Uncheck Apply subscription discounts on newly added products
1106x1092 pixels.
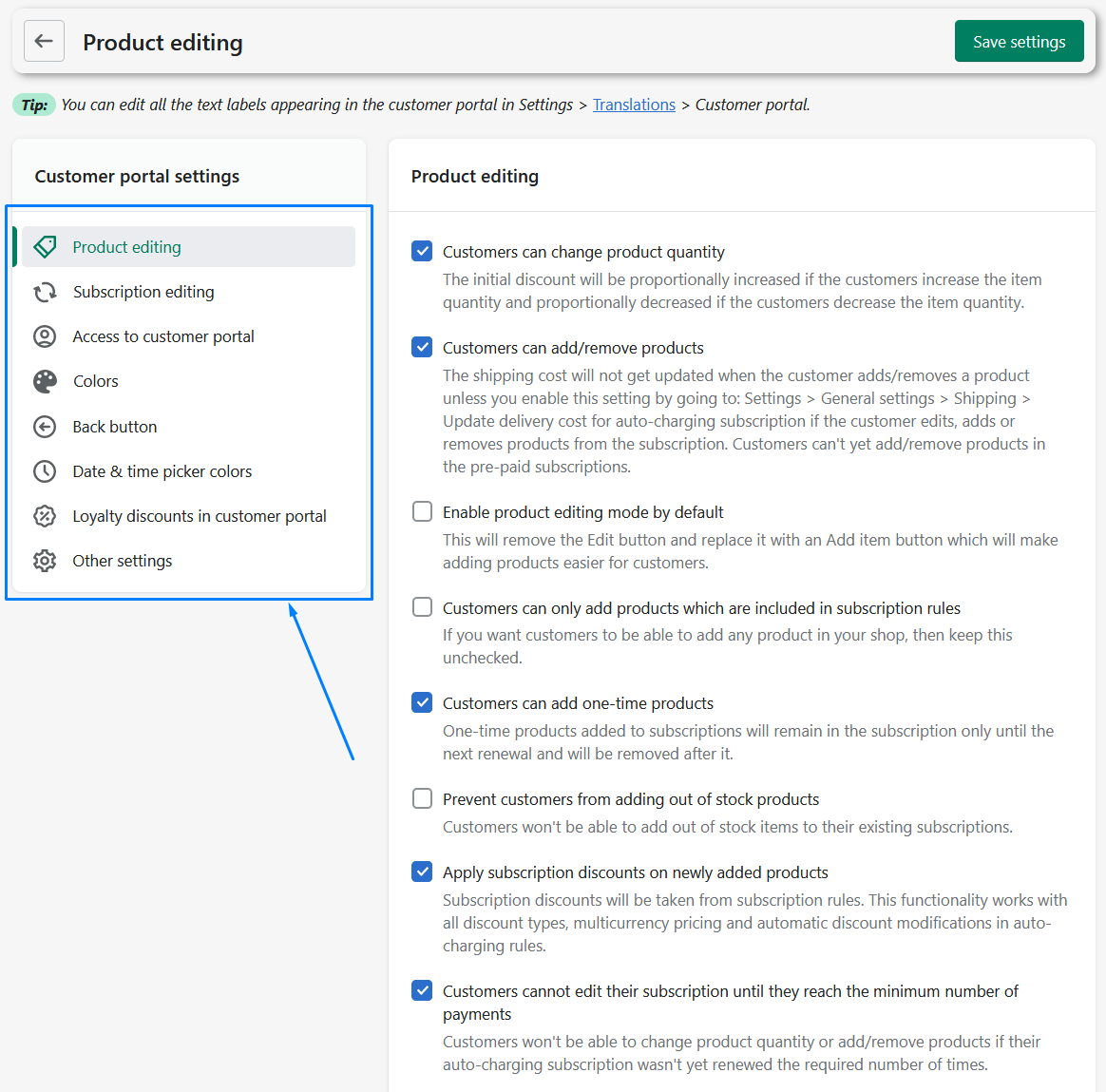pyautogui.click(x=422, y=872)
